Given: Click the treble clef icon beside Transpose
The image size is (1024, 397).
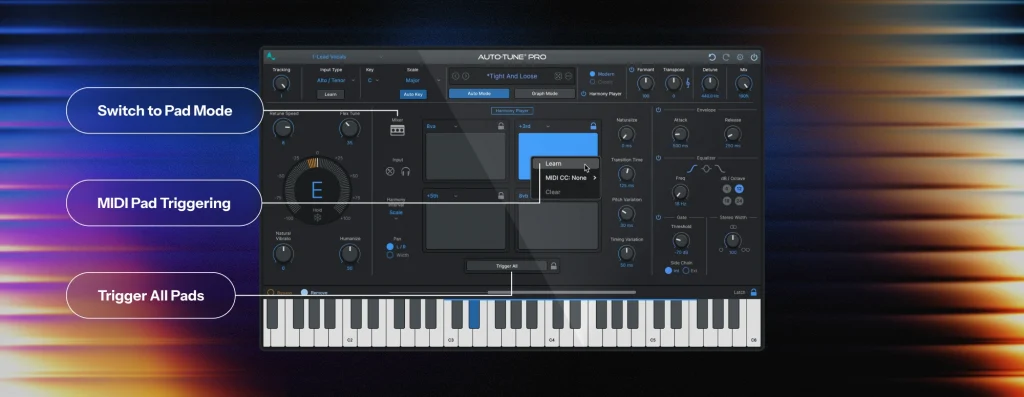Looking at the screenshot, I should coord(688,84).
